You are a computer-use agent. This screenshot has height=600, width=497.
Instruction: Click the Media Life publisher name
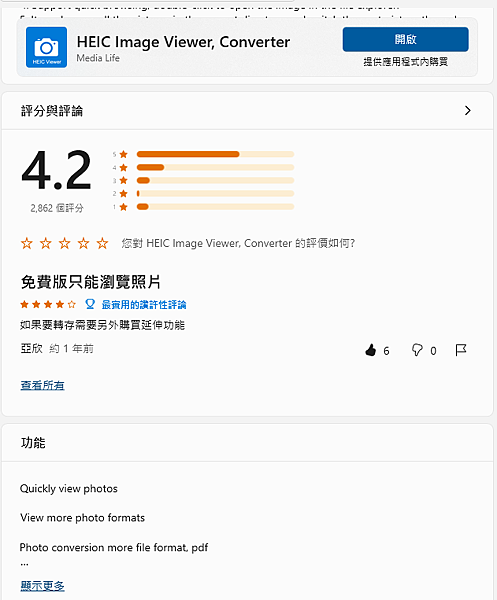[98, 58]
